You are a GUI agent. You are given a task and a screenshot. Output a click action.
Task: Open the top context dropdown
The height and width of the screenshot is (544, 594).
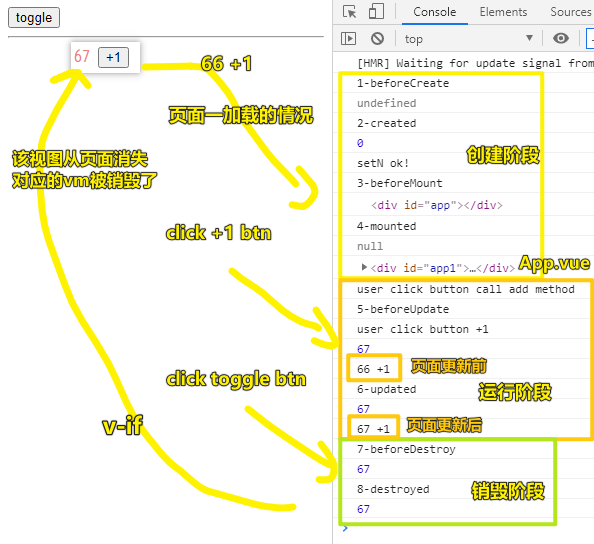click(469, 39)
